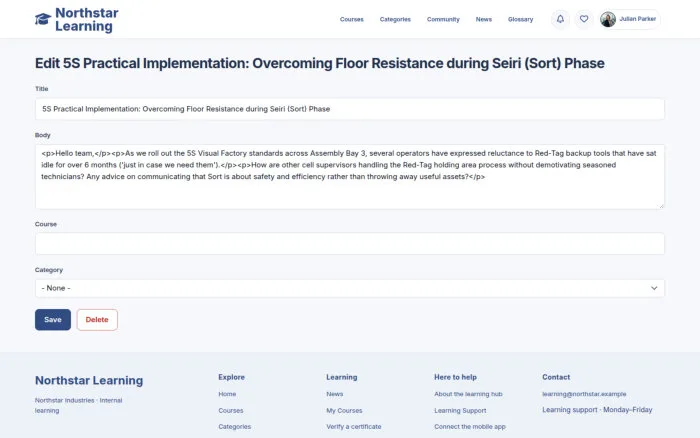
Task: Open Home link in footer Explore
Action: point(227,394)
